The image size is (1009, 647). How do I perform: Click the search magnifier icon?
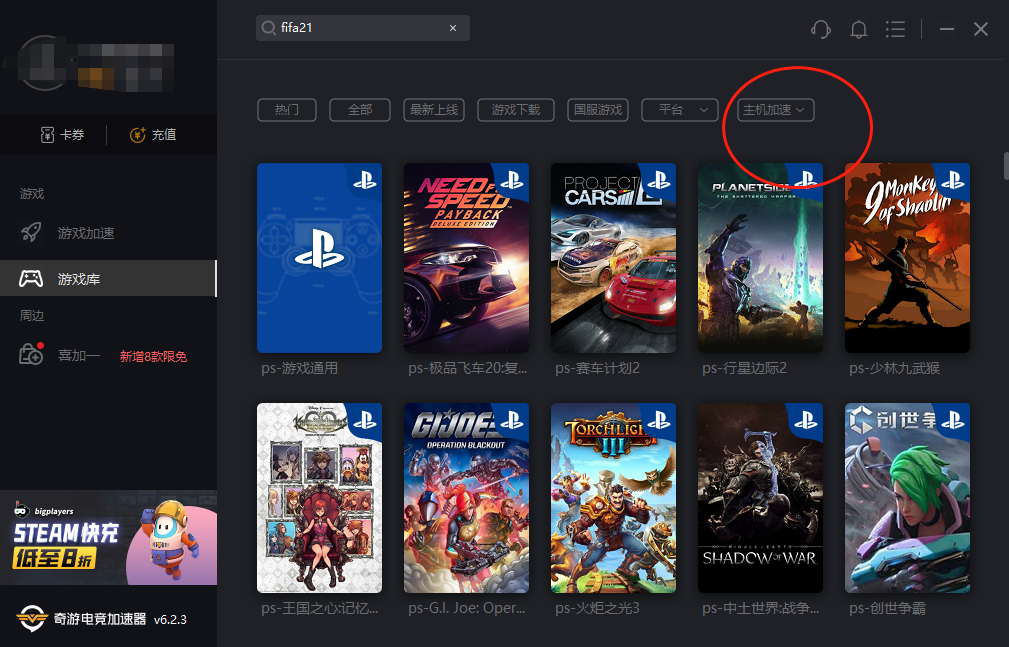pos(268,28)
